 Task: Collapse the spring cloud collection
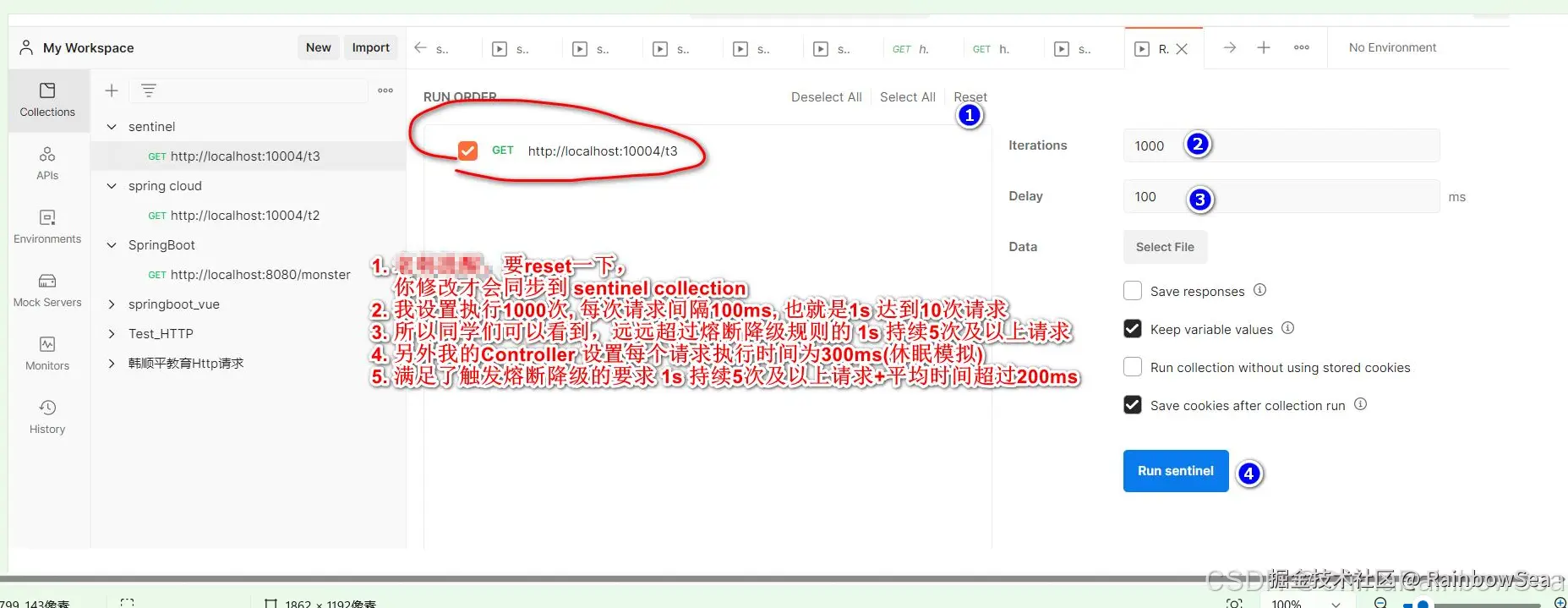pos(111,186)
